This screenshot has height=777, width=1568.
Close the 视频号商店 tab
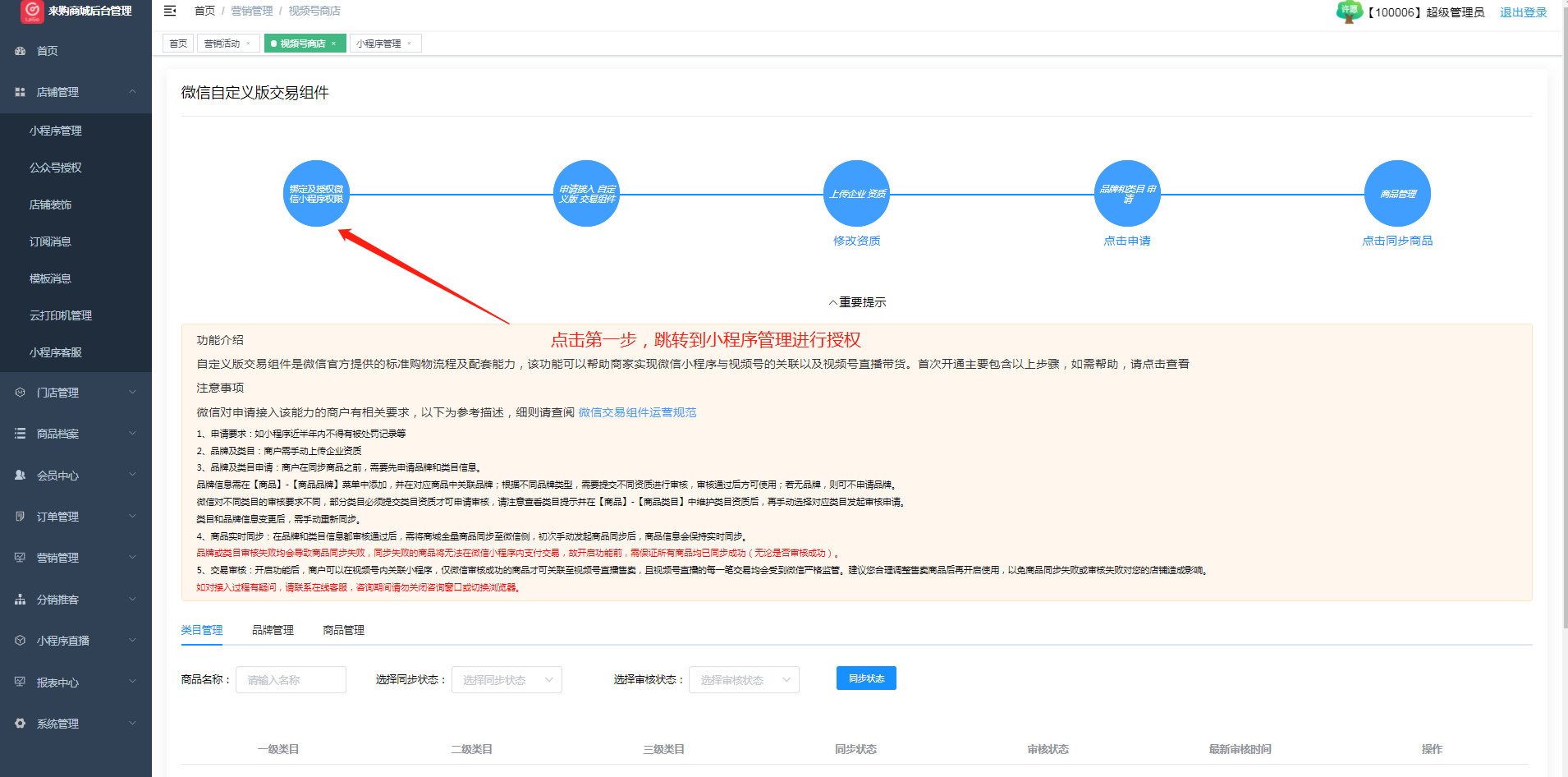click(334, 44)
